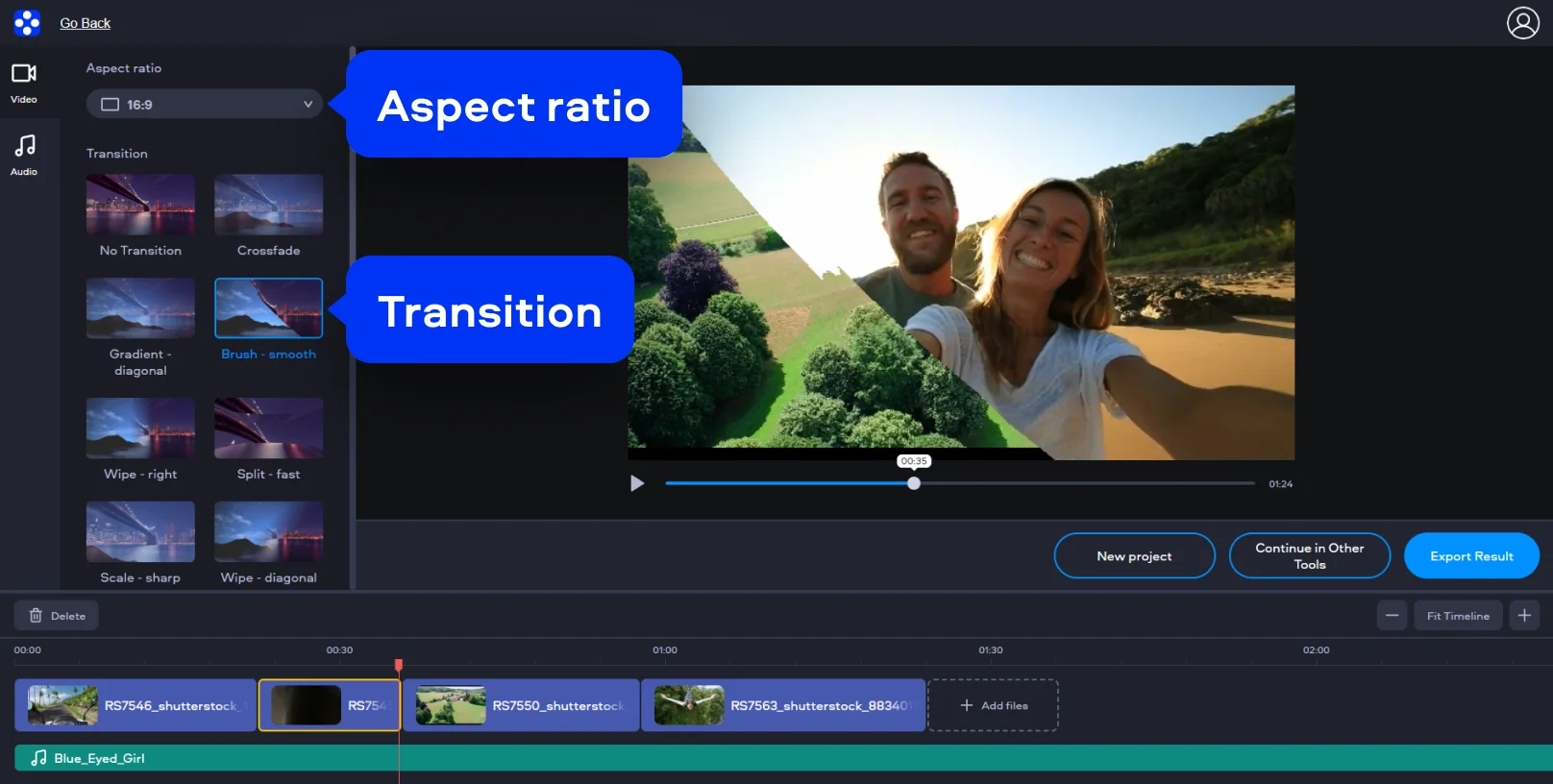Click music note icon on Blue_Eyed_Girl track
The image size is (1553, 784).
38,758
